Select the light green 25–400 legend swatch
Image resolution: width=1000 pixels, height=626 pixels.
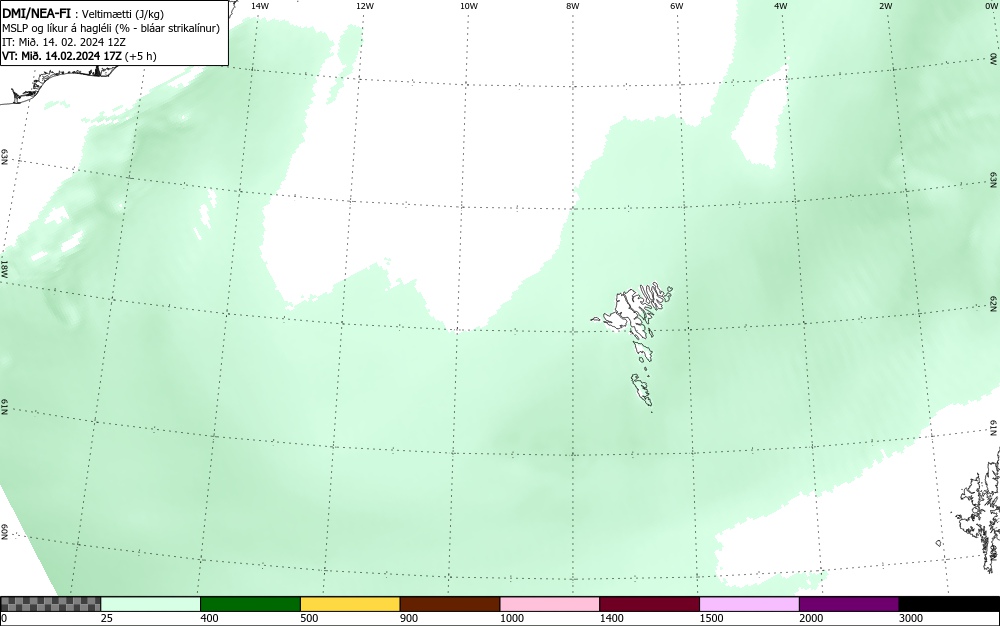point(151,604)
